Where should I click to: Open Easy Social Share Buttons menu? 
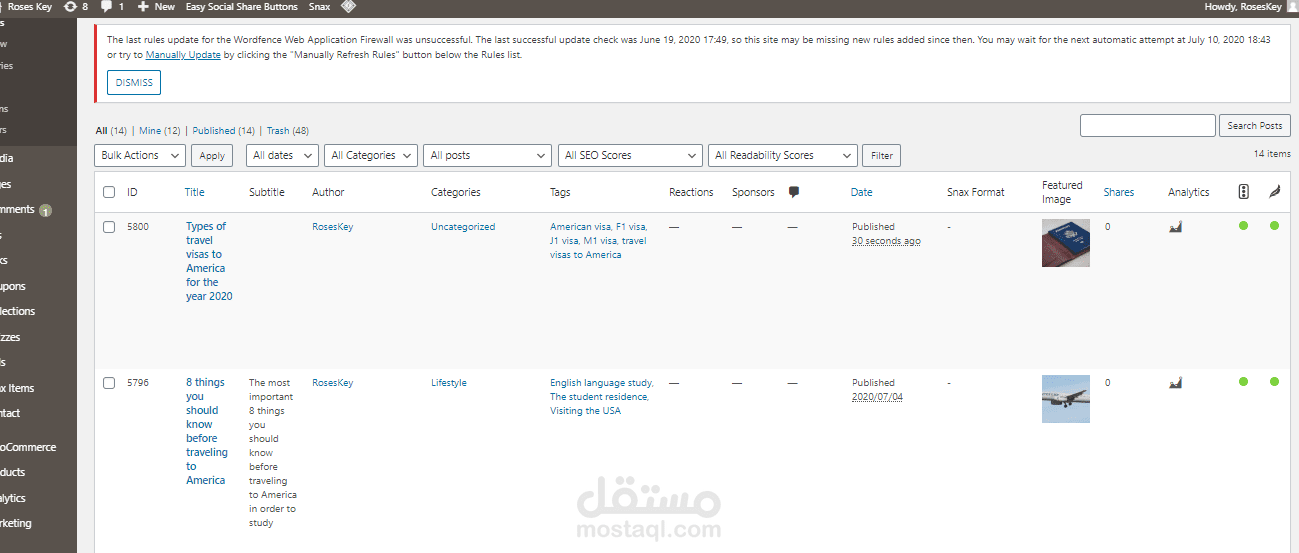pyautogui.click(x=241, y=6)
